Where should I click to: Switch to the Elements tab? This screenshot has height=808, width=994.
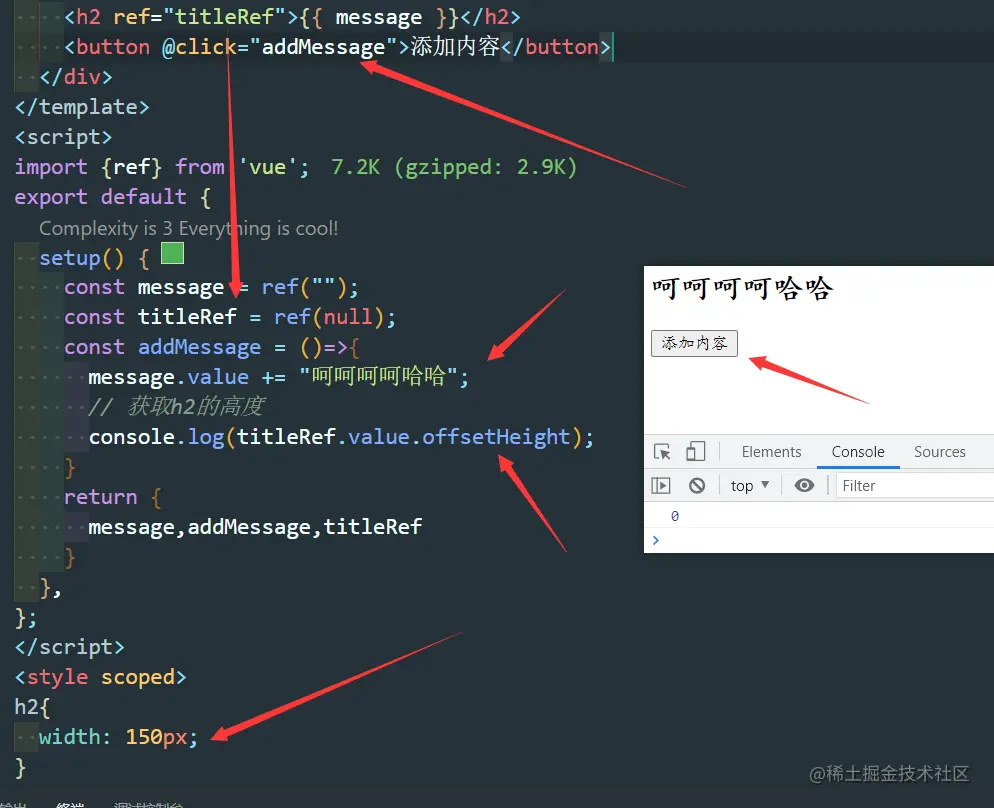point(771,452)
